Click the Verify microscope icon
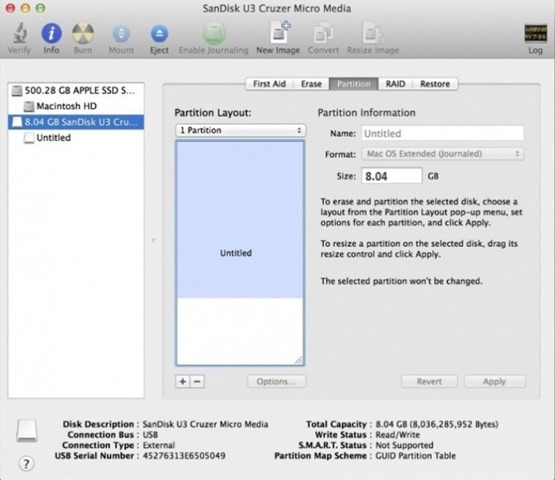 pos(19,34)
